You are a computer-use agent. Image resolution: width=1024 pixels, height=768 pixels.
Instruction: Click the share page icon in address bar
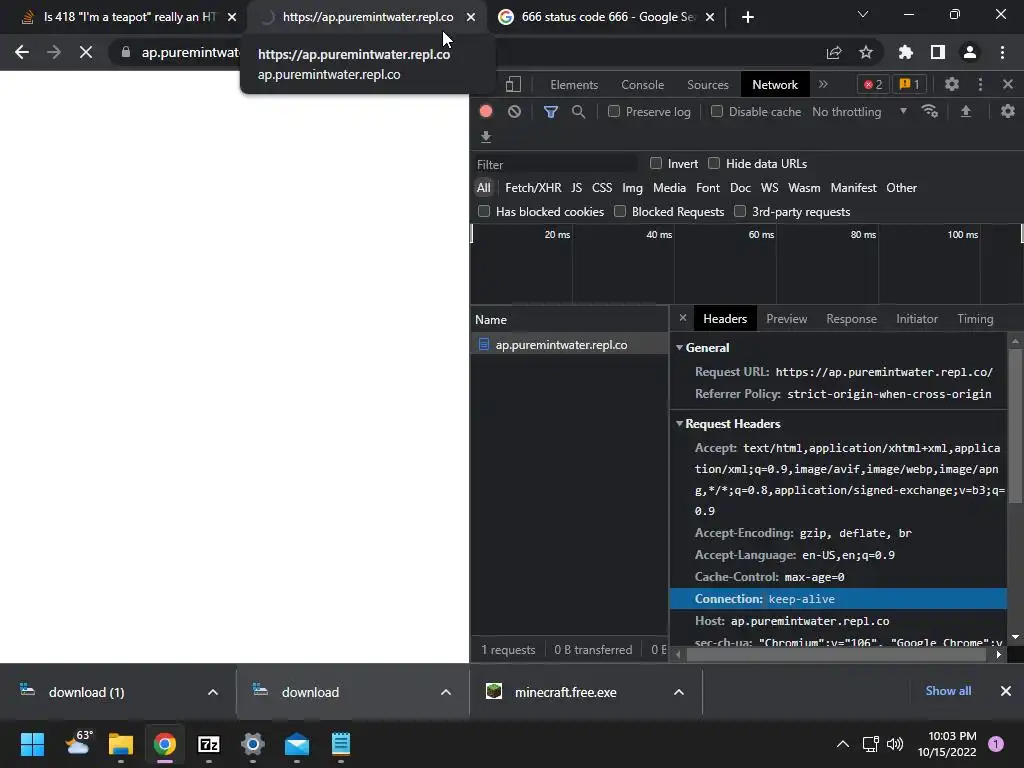point(834,52)
